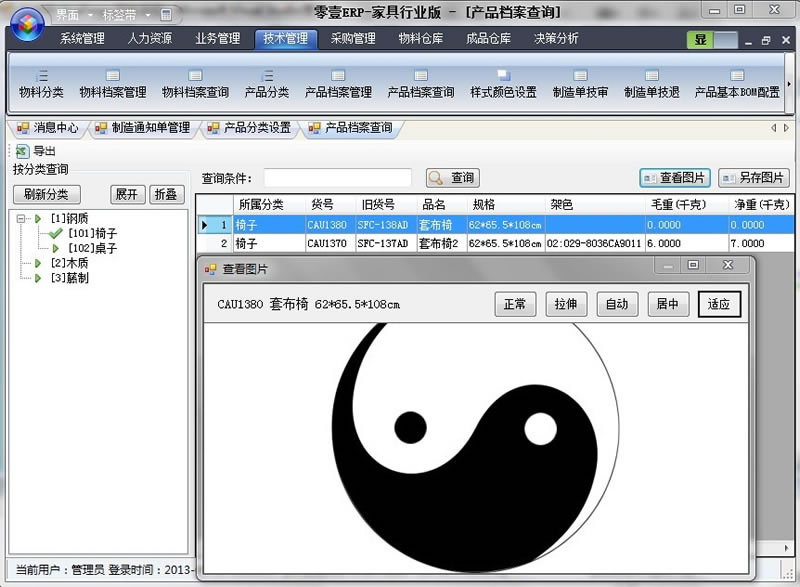The height and width of the screenshot is (587, 800).
Task: Open the 决策分析 menu
Action: click(x=556, y=38)
